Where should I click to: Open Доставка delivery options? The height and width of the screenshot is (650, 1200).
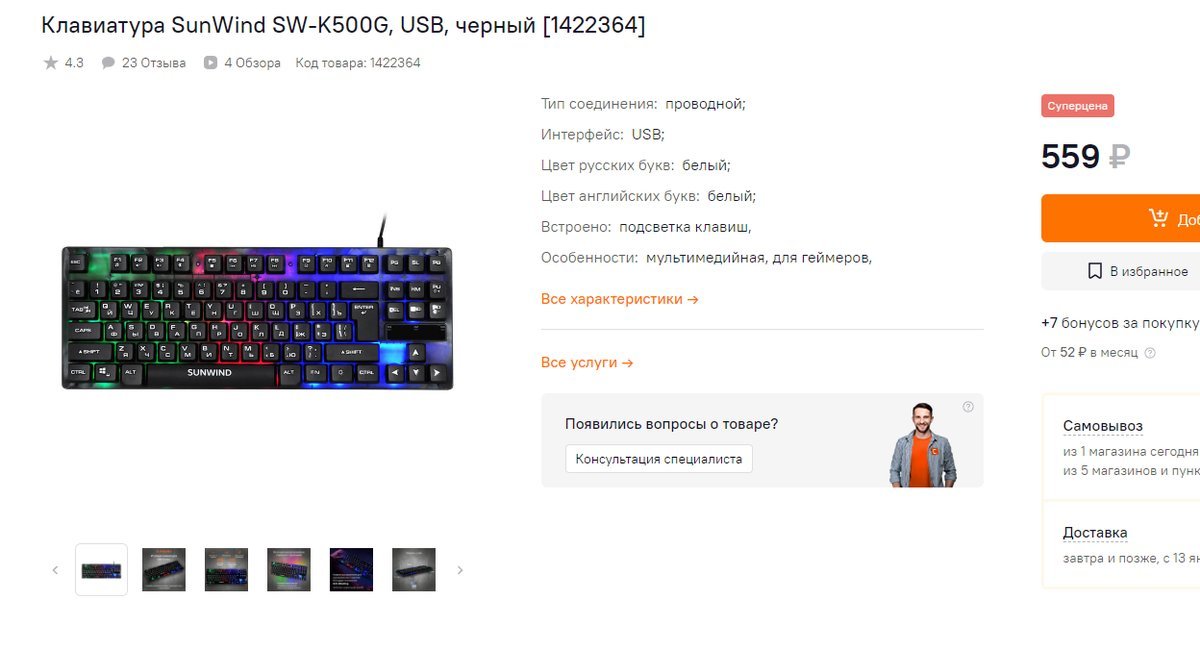click(x=1095, y=533)
